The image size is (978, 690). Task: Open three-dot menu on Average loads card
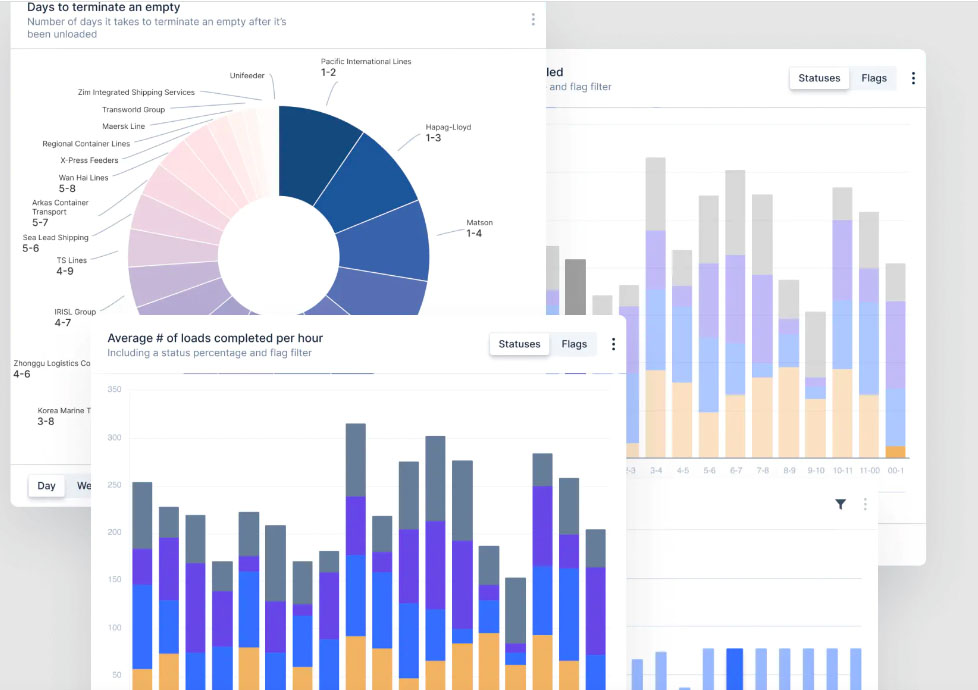[x=613, y=344]
